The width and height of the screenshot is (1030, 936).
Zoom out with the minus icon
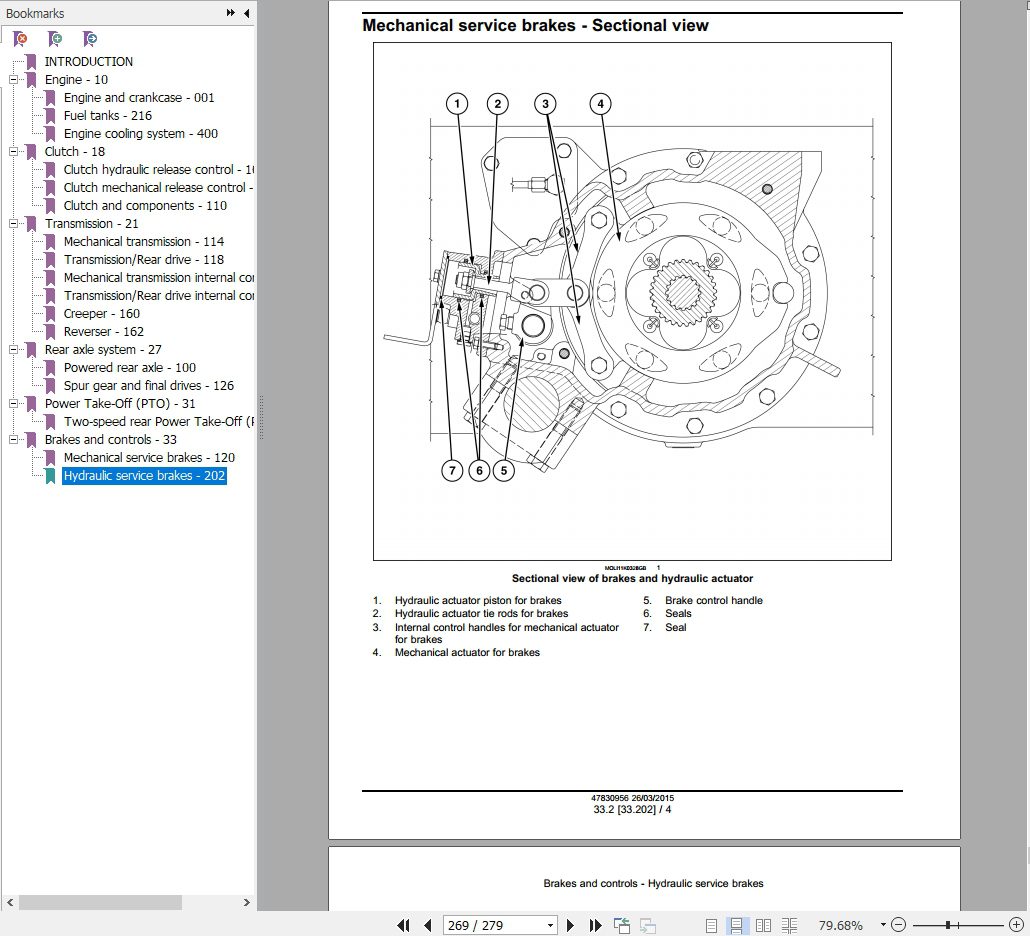pos(898,925)
